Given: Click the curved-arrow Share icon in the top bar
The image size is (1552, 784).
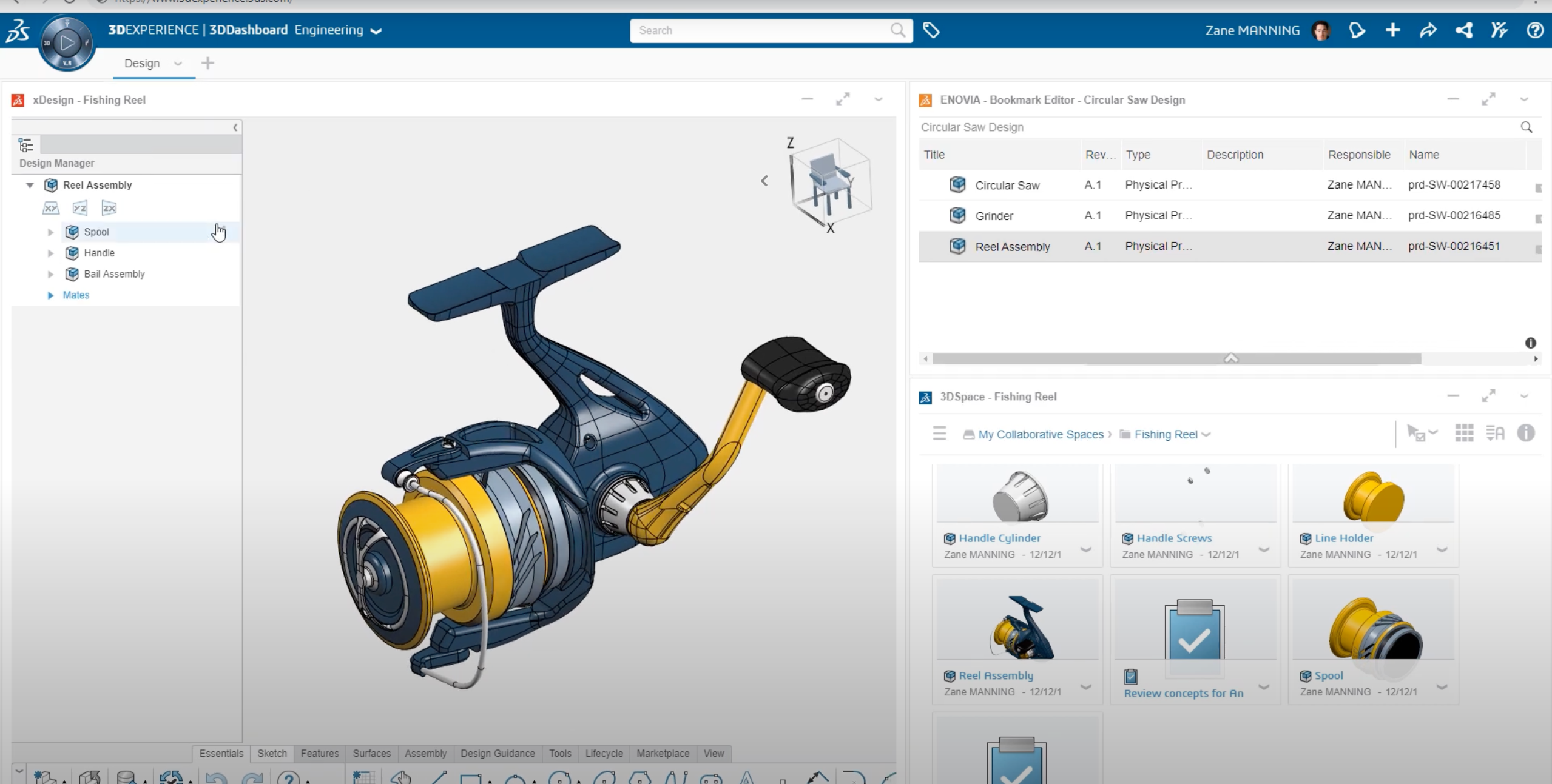Looking at the screenshot, I should point(1428,30).
